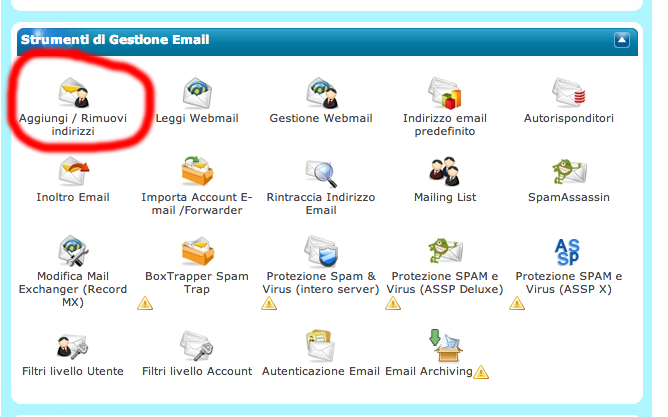Open the Inoltro Email icon
The width and height of the screenshot is (668, 417).
pos(73,172)
